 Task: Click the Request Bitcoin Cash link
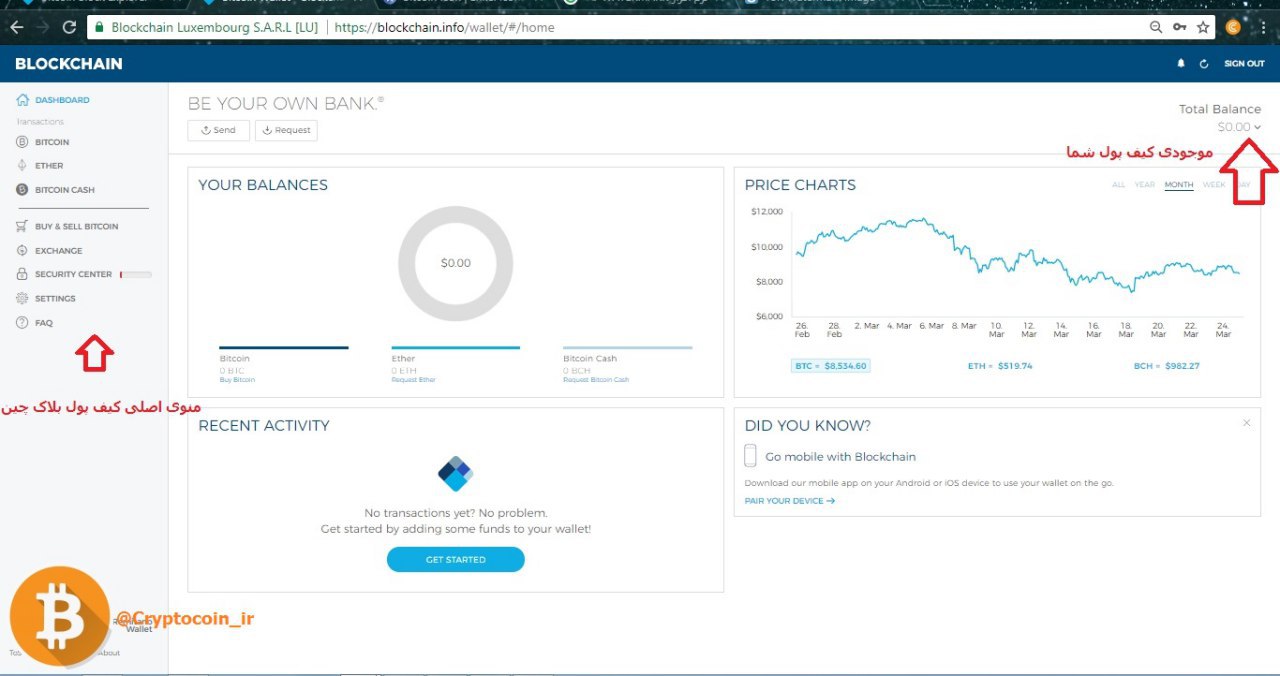[x=596, y=380]
